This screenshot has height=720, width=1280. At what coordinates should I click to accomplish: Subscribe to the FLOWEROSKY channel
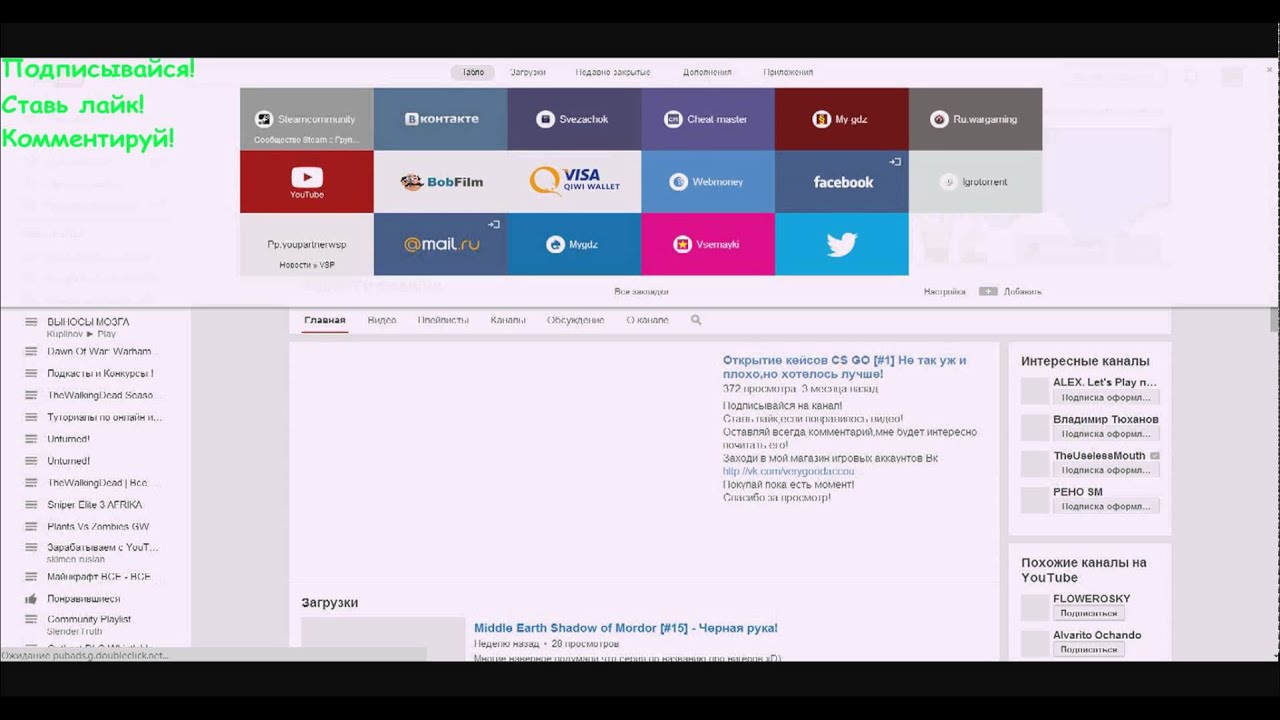(1088, 613)
